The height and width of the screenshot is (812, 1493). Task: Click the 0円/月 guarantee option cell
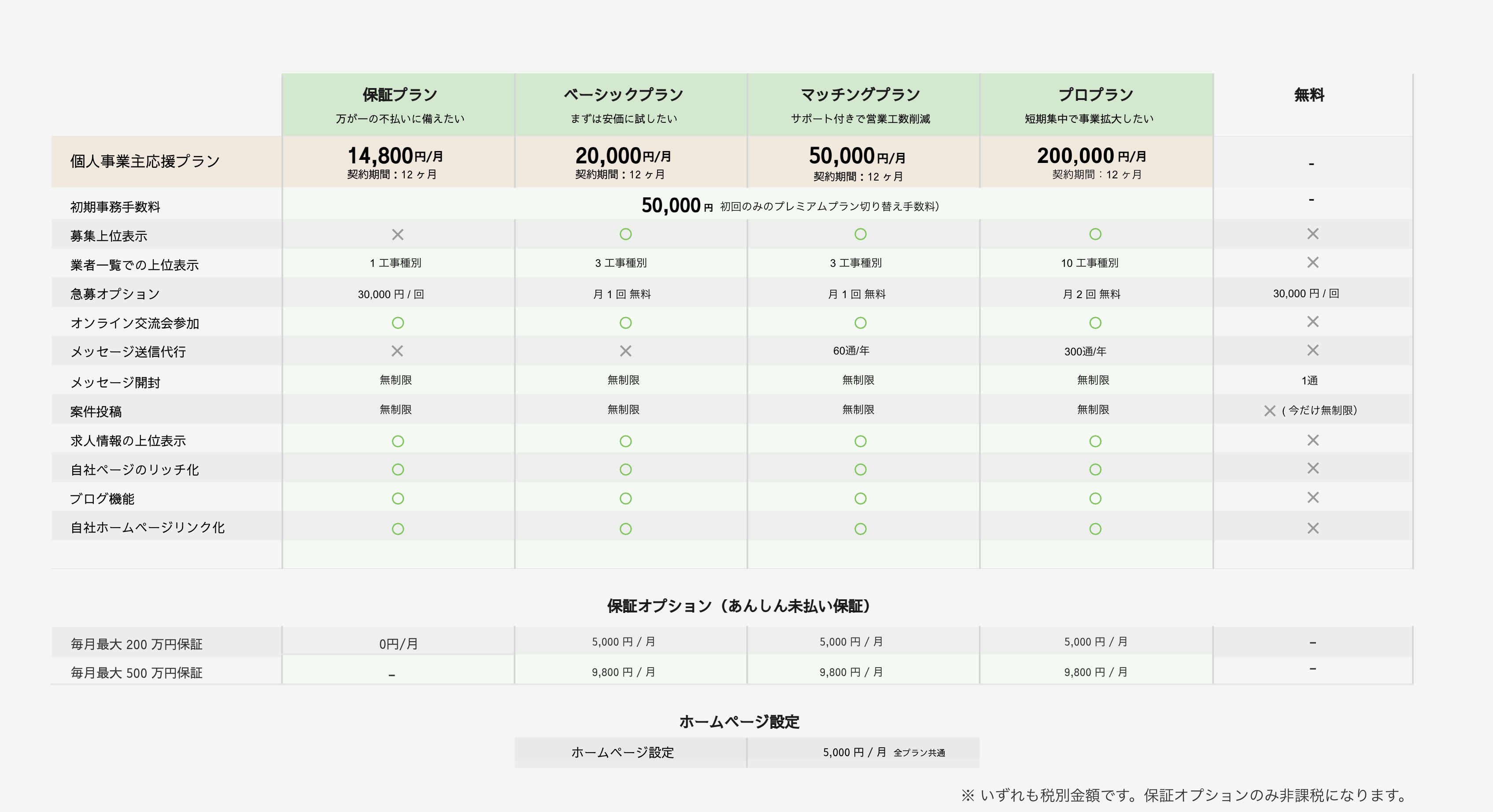tap(398, 643)
